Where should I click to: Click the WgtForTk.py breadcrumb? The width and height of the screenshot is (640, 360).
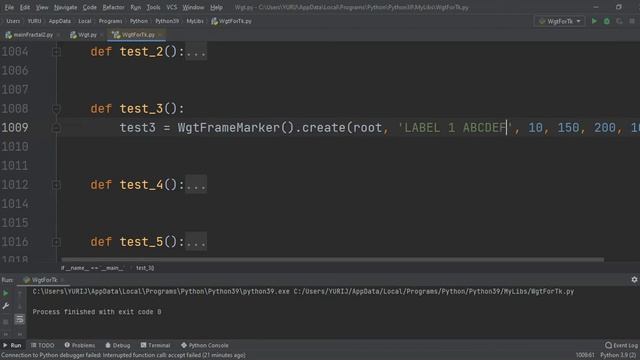pyautogui.click(x=231, y=21)
